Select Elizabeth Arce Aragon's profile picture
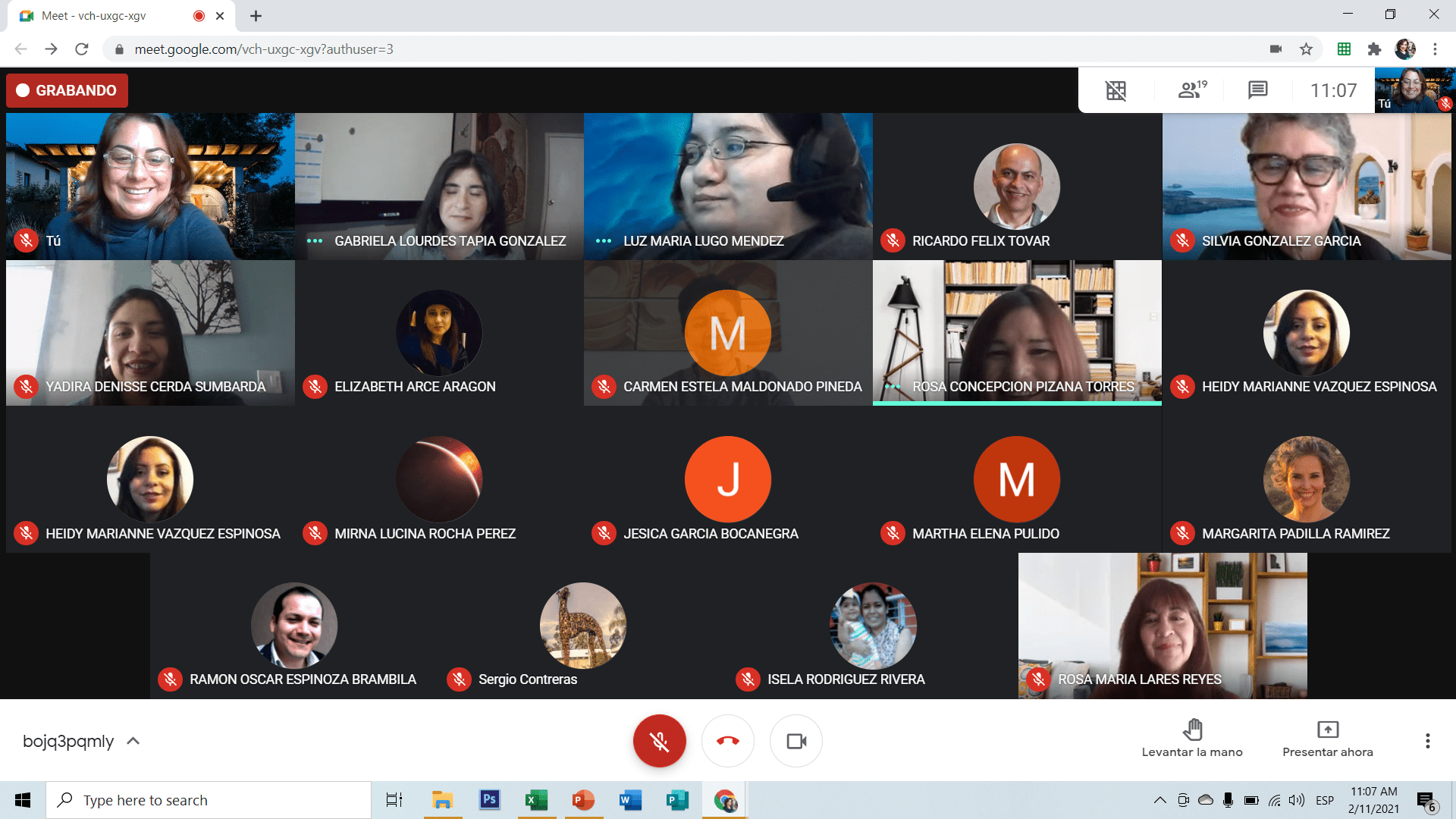Image resolution: width=1456 pixels, height=819 pixels. point(439,332)
